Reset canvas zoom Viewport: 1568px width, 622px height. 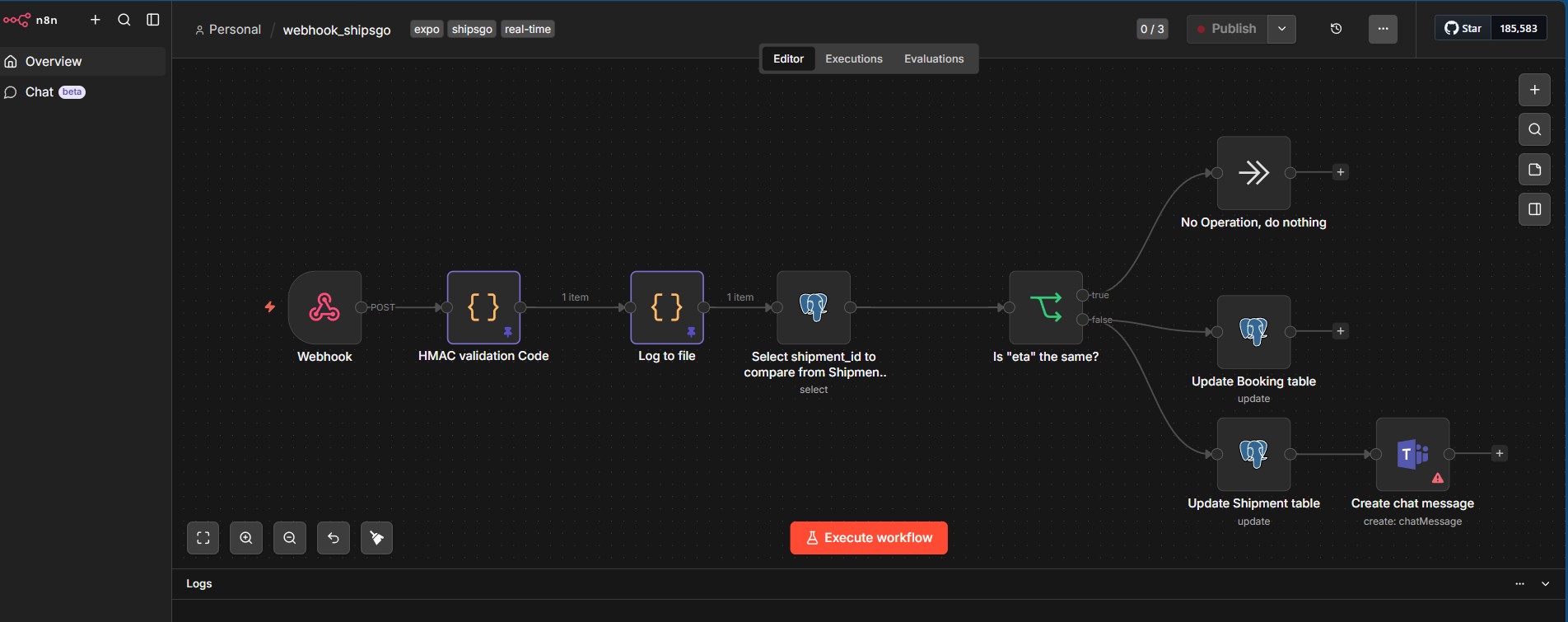coord(334,538)
